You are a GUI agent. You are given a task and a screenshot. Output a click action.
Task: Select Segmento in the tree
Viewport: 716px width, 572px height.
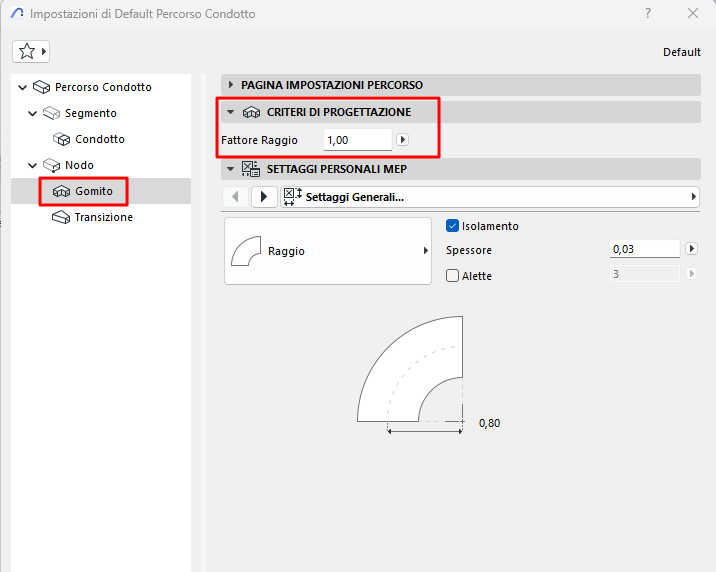(x=90, y=113)
